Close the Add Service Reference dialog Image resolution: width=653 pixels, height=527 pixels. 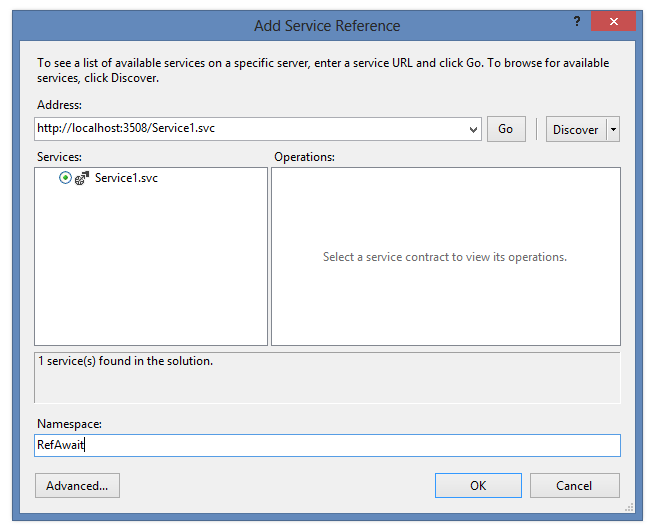coord(613,21)
